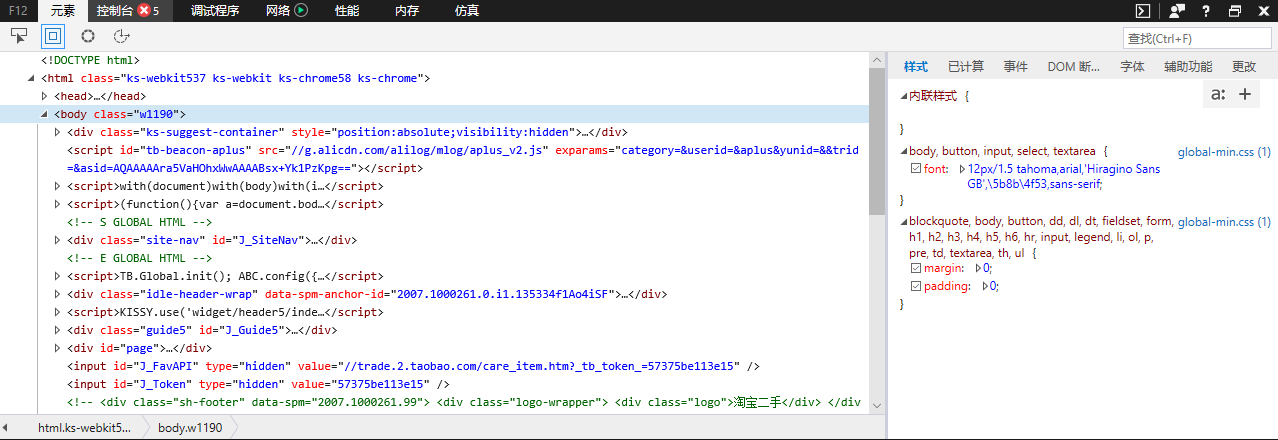Select the <!-- S GLOBAL HTML --> comment
This screenshot has width=1278, height=440.
(x=139, y=222)
